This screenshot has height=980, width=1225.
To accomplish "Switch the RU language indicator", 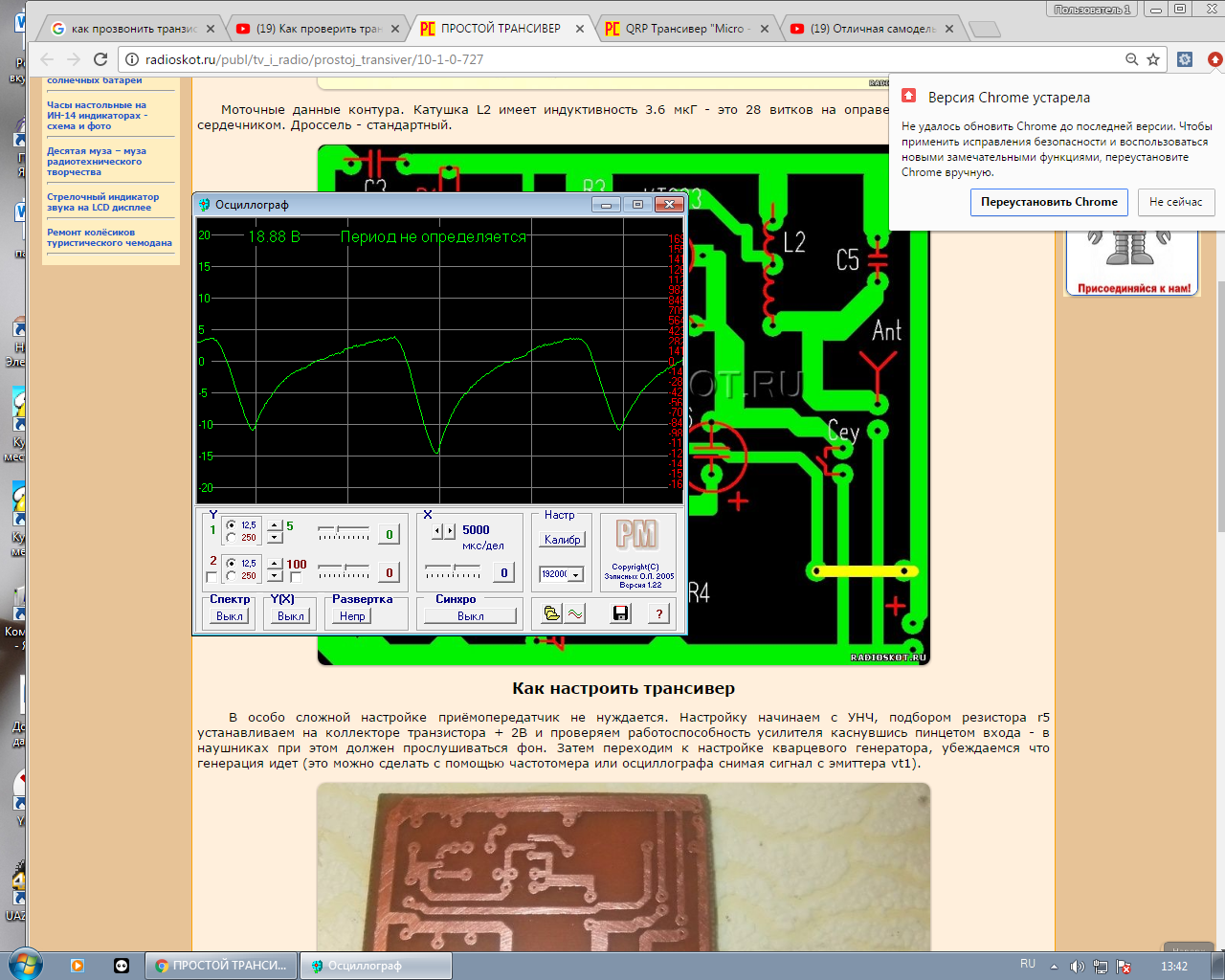I will (1028, 965).
